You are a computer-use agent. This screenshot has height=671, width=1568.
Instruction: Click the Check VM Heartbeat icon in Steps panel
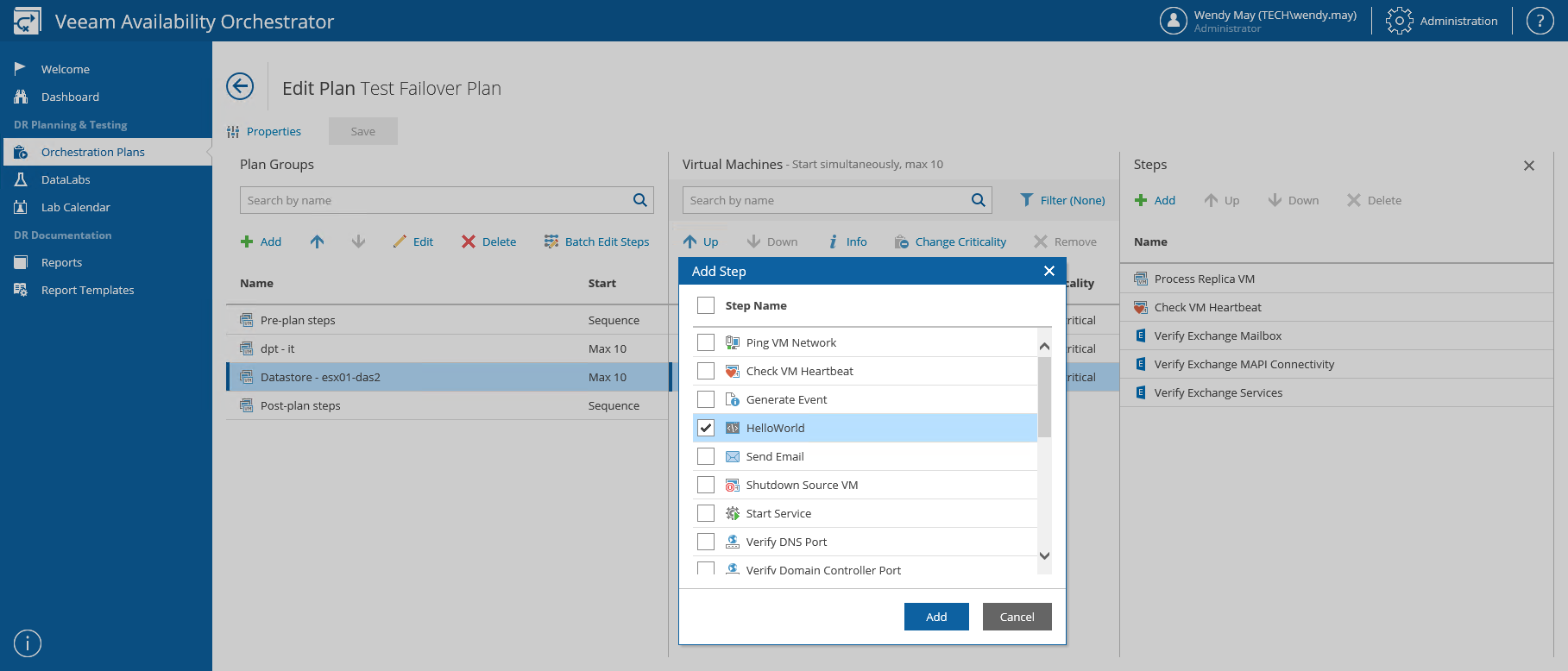1141,307
